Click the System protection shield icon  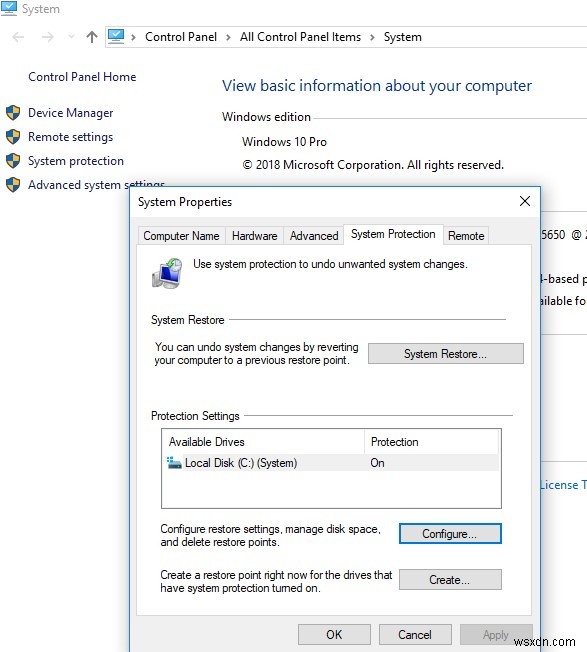[13, 161]
